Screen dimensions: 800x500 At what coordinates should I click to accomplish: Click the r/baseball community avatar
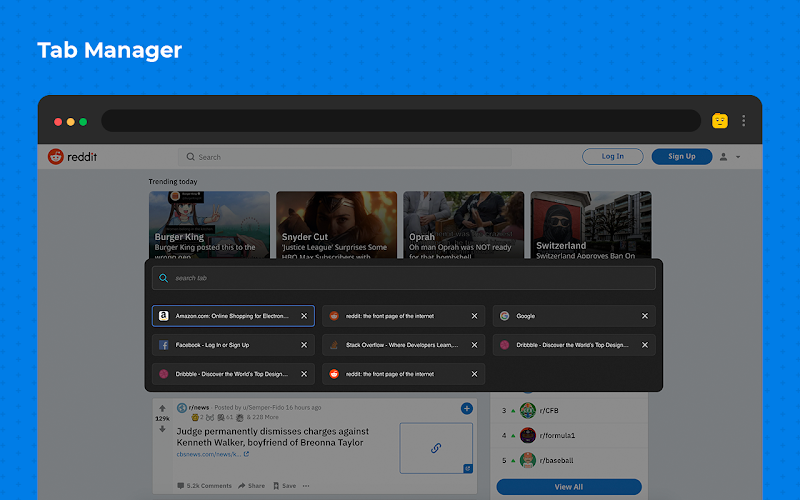pos(528,460)
